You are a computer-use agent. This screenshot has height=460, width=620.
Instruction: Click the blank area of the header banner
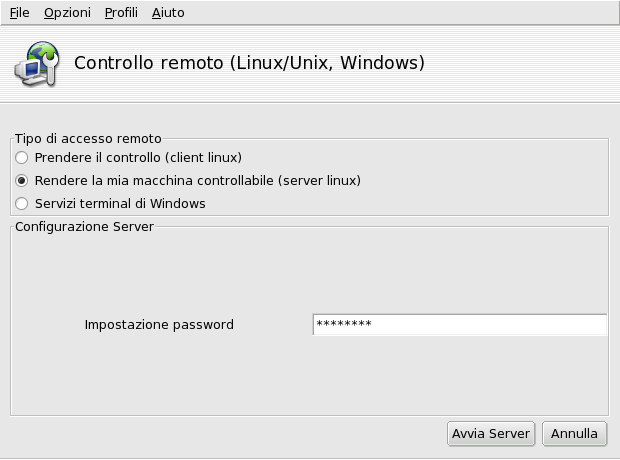[x=530, y=63]
